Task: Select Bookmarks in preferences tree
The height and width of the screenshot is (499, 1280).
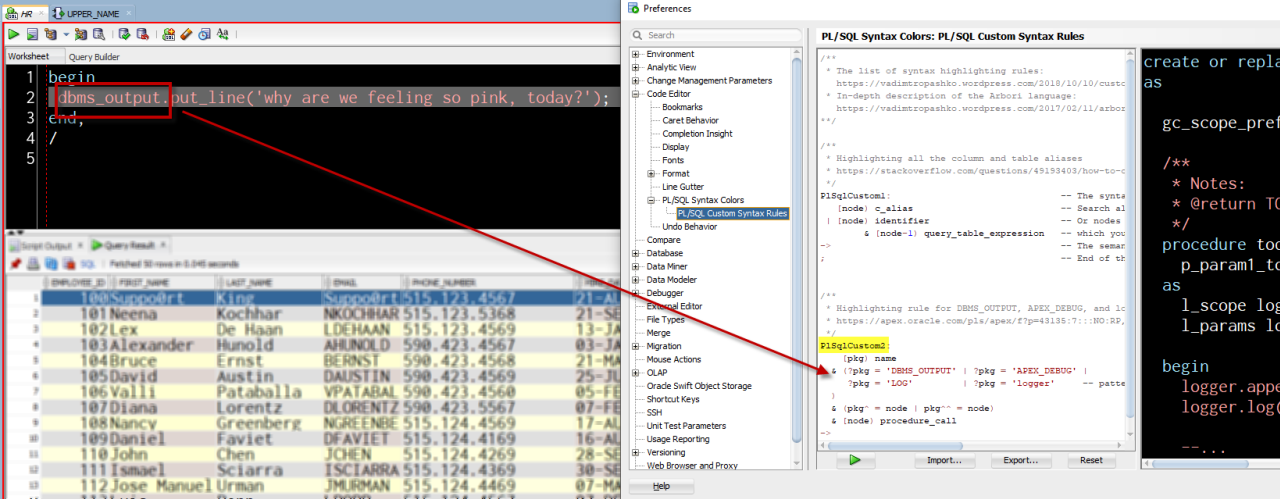Action: [x=683, y=107]
